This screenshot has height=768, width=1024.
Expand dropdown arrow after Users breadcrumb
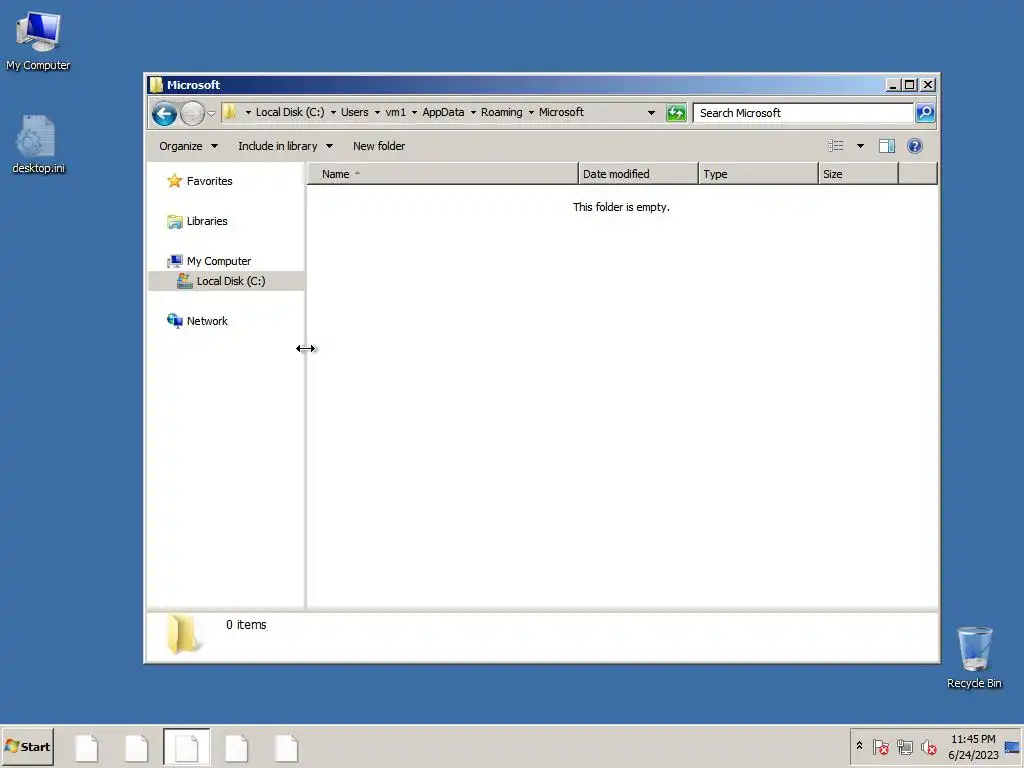point(377,112)
